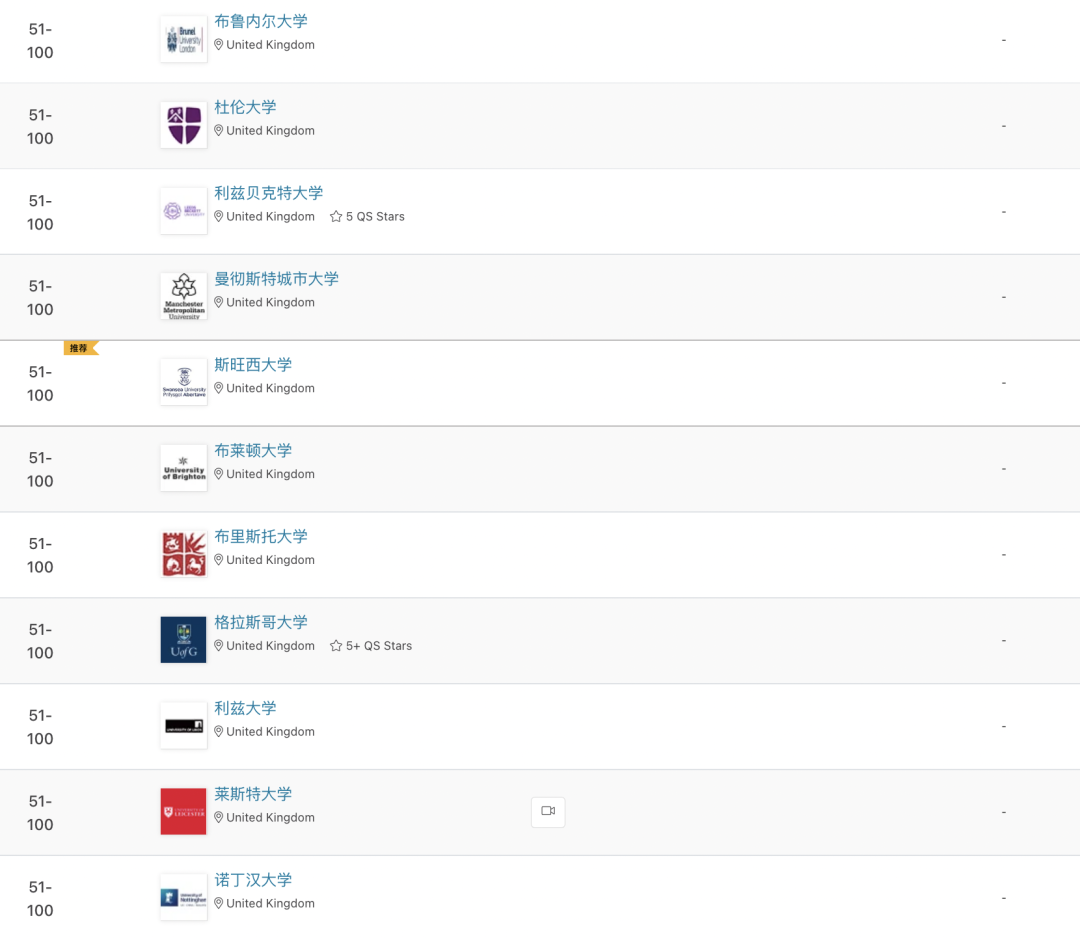Open the 布莱顿大学 university link

coord(253,450)
